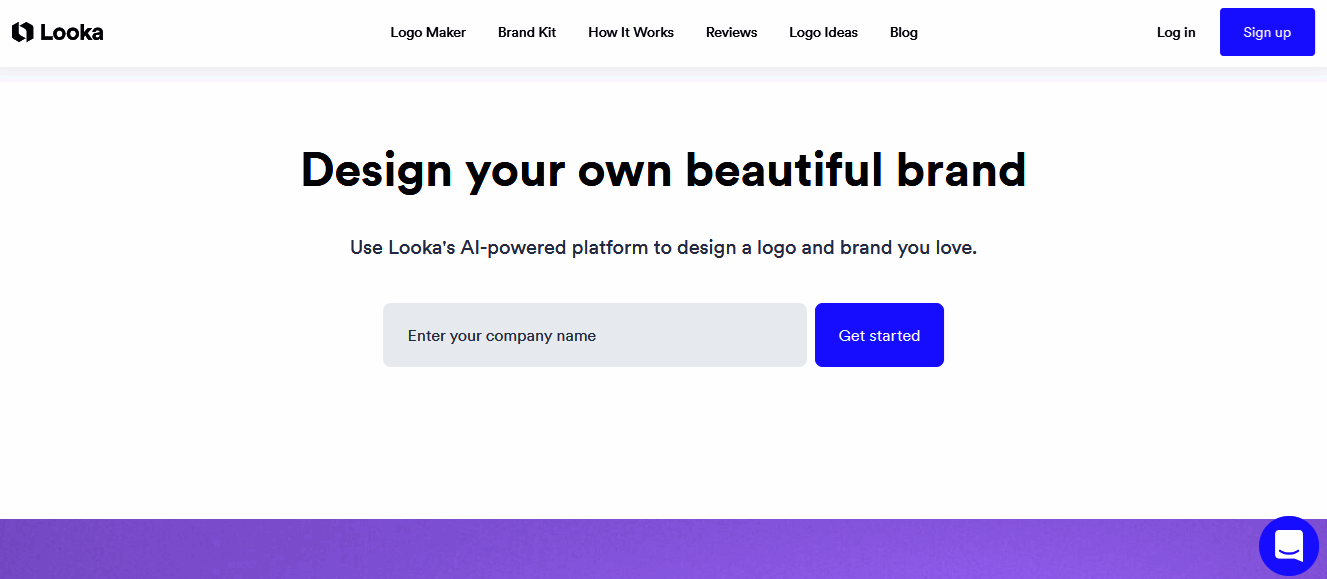Click the Looka hexagon logo icon
1327x579 pixels.
22,32
